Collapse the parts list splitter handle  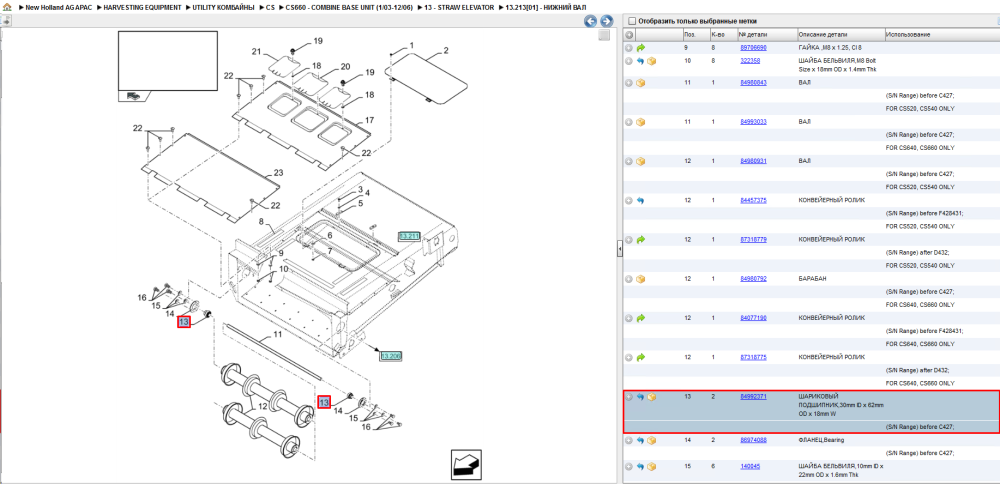(619, 249)
